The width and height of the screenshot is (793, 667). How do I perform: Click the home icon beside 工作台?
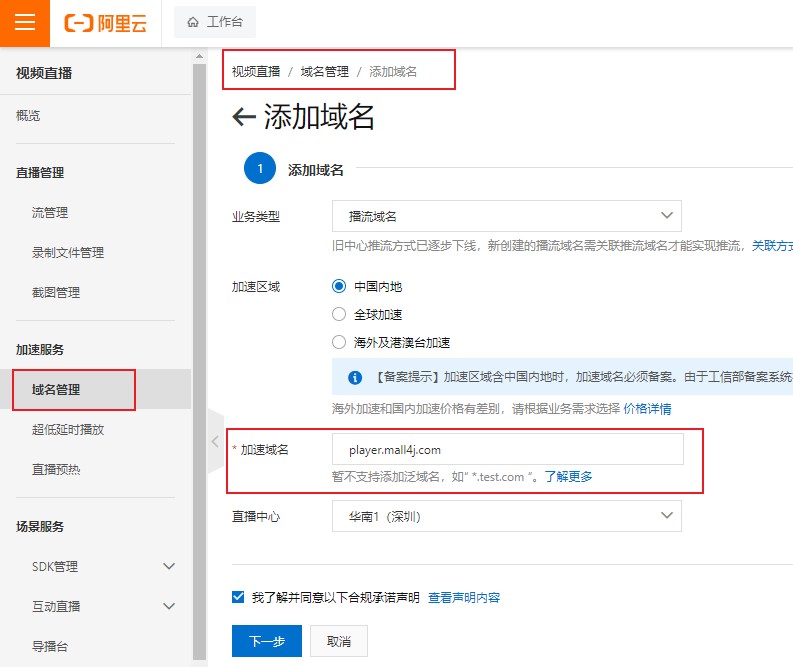click(x=192, y=22)
